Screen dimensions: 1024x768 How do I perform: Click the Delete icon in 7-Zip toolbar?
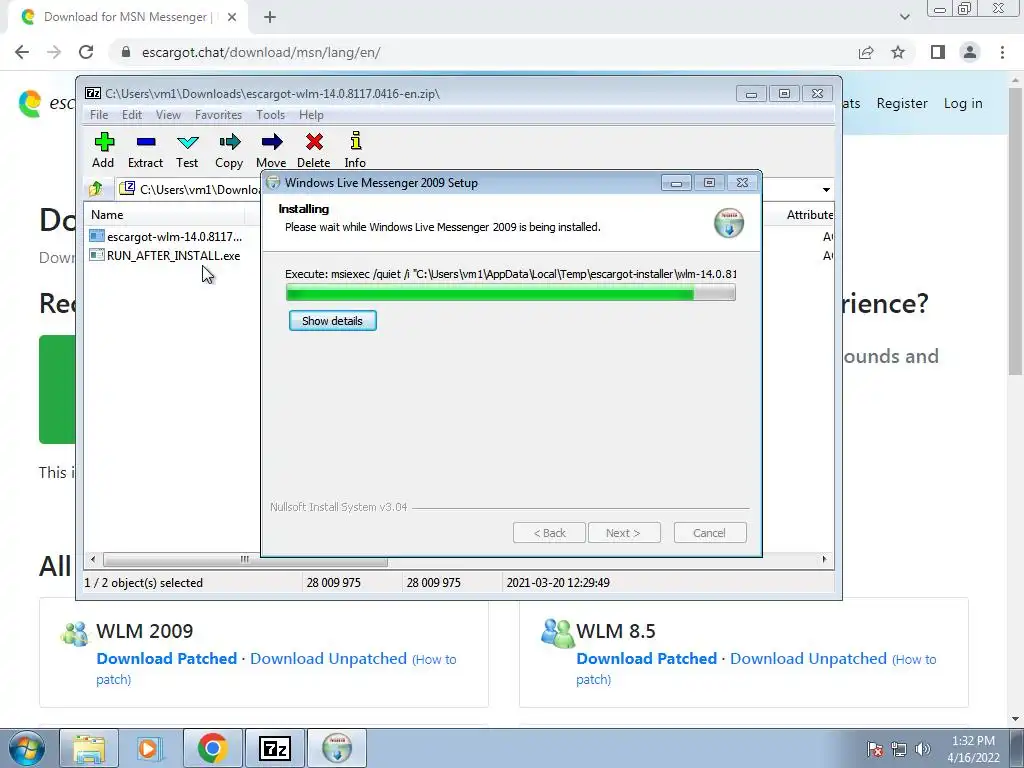313,150
